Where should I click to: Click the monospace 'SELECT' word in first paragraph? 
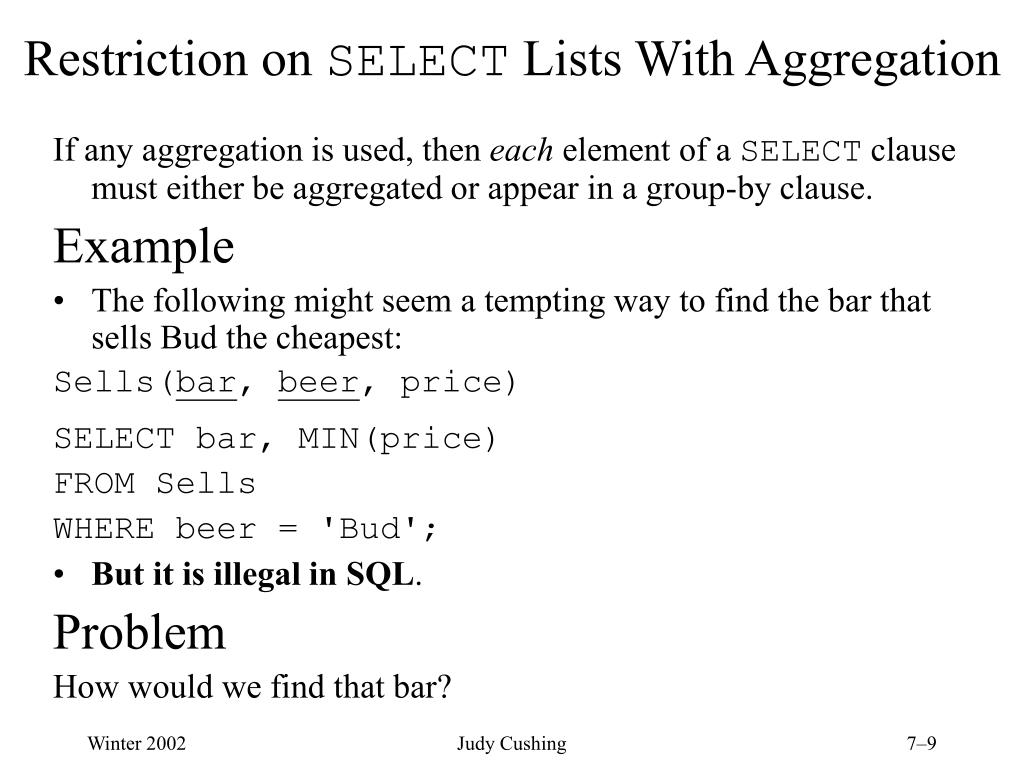[801, 152]
